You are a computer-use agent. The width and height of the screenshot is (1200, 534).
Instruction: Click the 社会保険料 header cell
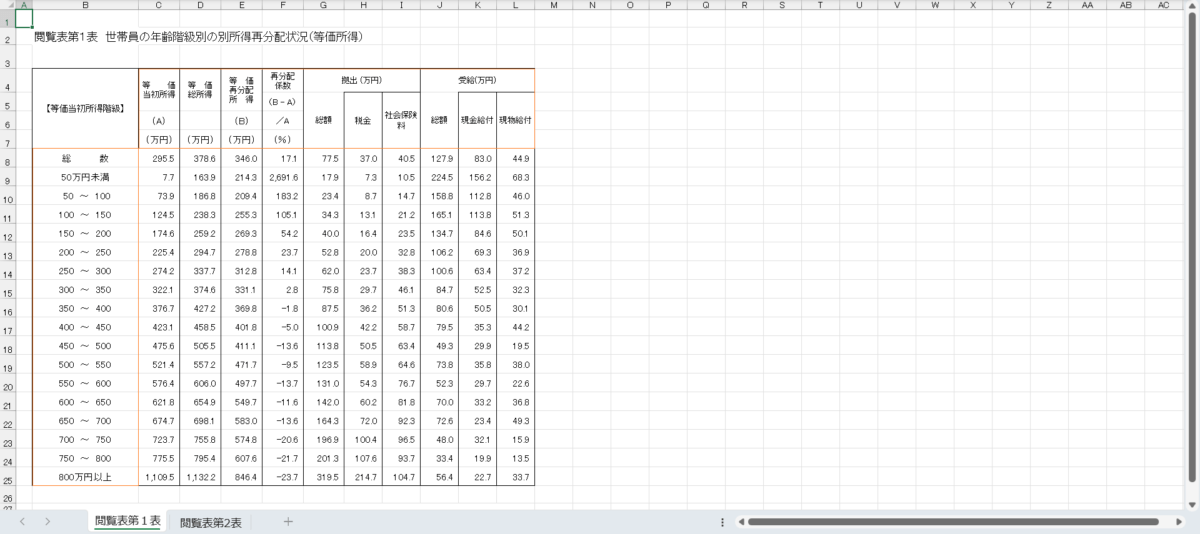click(401, 120)
